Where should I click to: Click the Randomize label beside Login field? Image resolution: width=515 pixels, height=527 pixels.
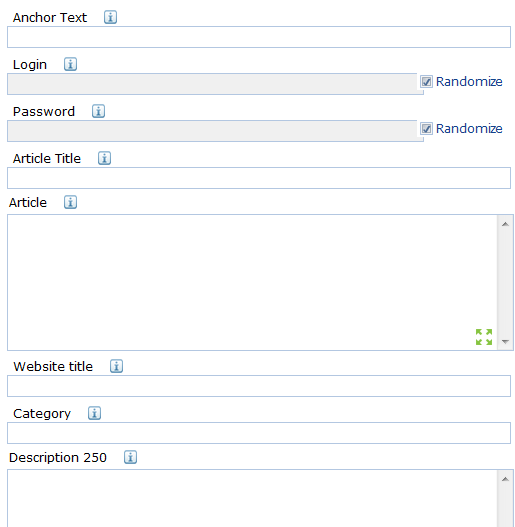pos(469,82)
